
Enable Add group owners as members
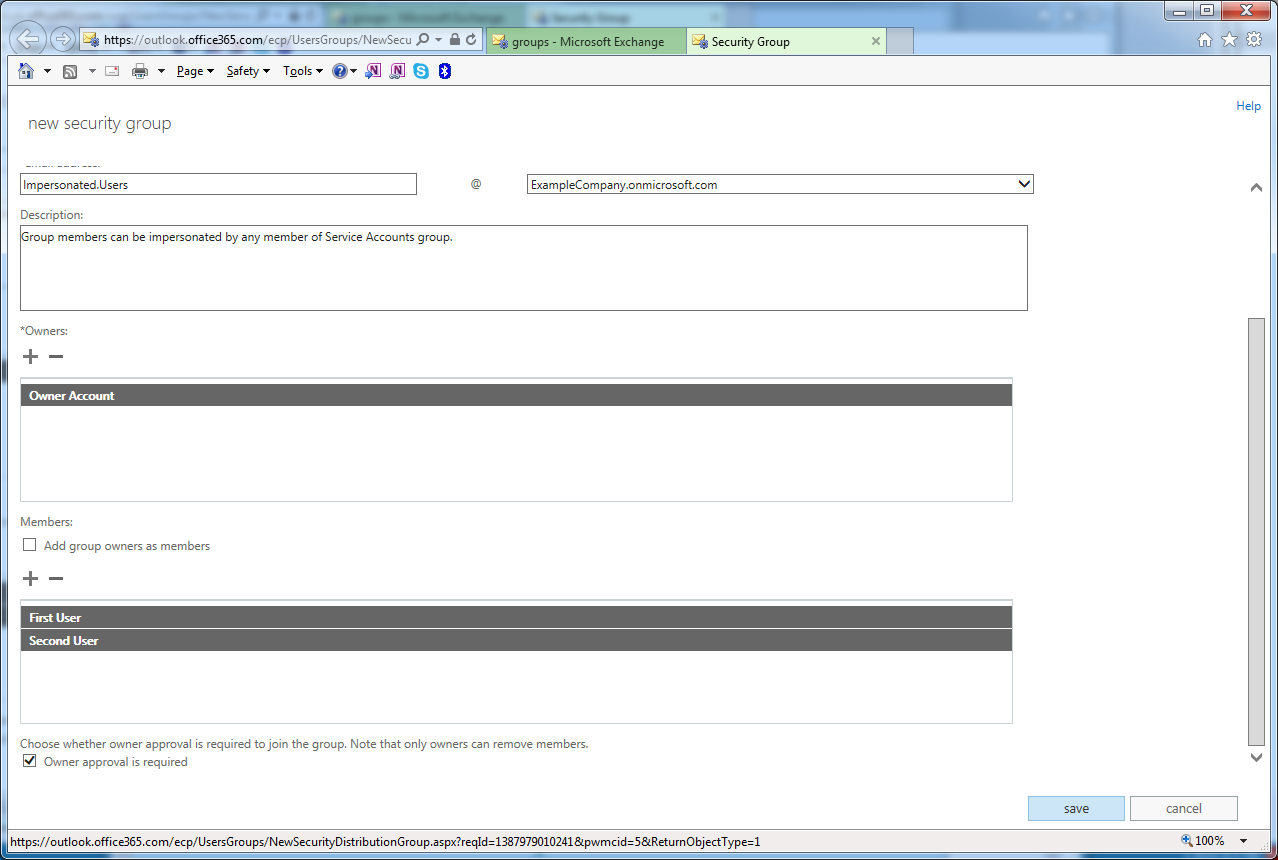(x=30, y=546)
